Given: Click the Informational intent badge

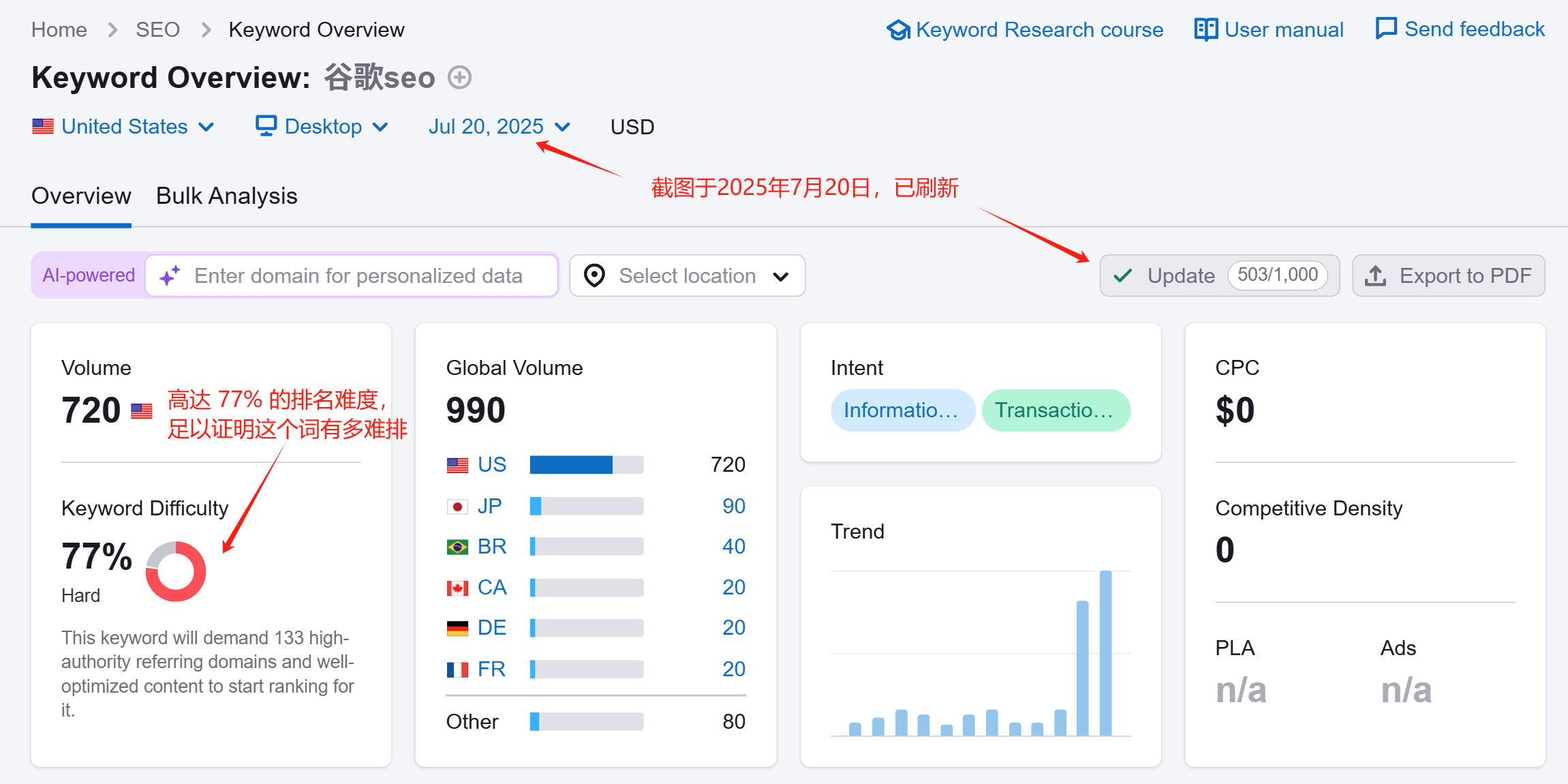Looking at the screenshot, I should coord(902,410).
